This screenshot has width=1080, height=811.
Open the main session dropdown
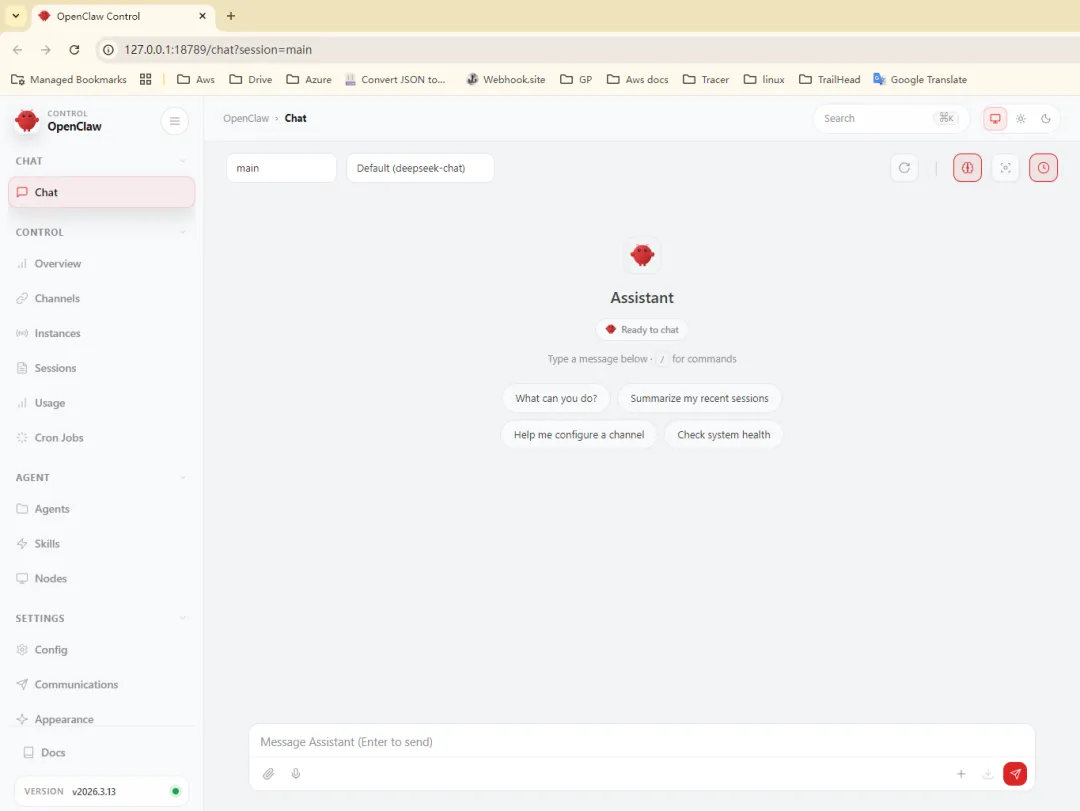click(x=281, y=168)
